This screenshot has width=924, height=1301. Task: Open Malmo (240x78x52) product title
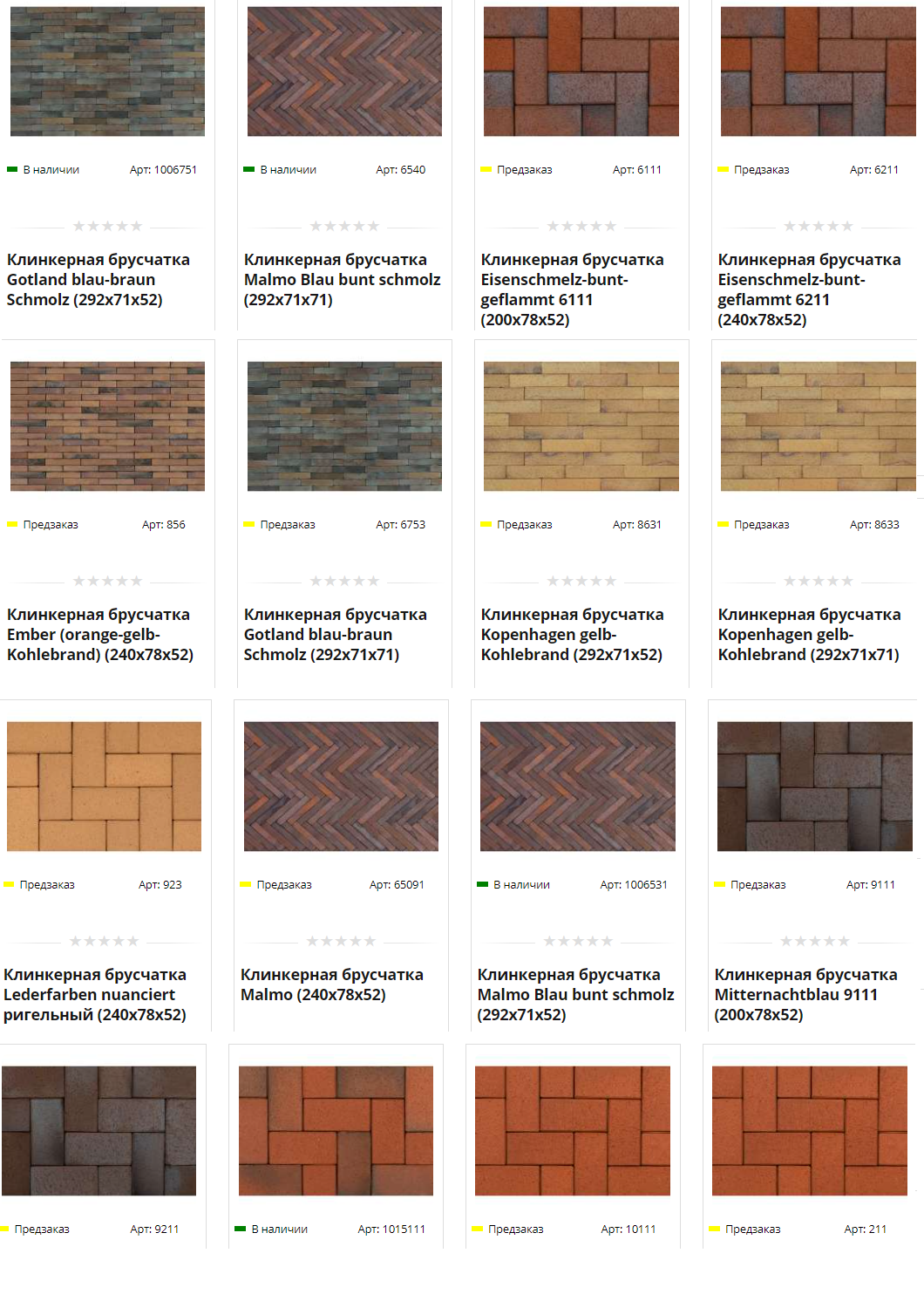click(332, 984)
